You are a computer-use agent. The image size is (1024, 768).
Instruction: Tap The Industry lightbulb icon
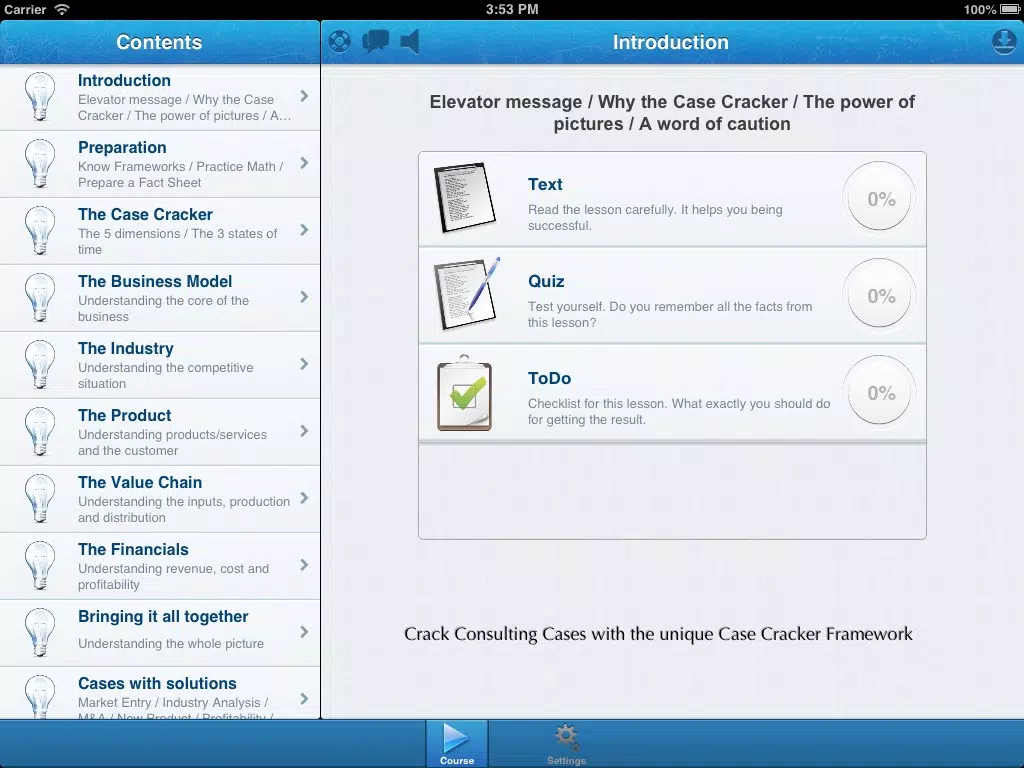pyautogui.click(x=40, y=364)
